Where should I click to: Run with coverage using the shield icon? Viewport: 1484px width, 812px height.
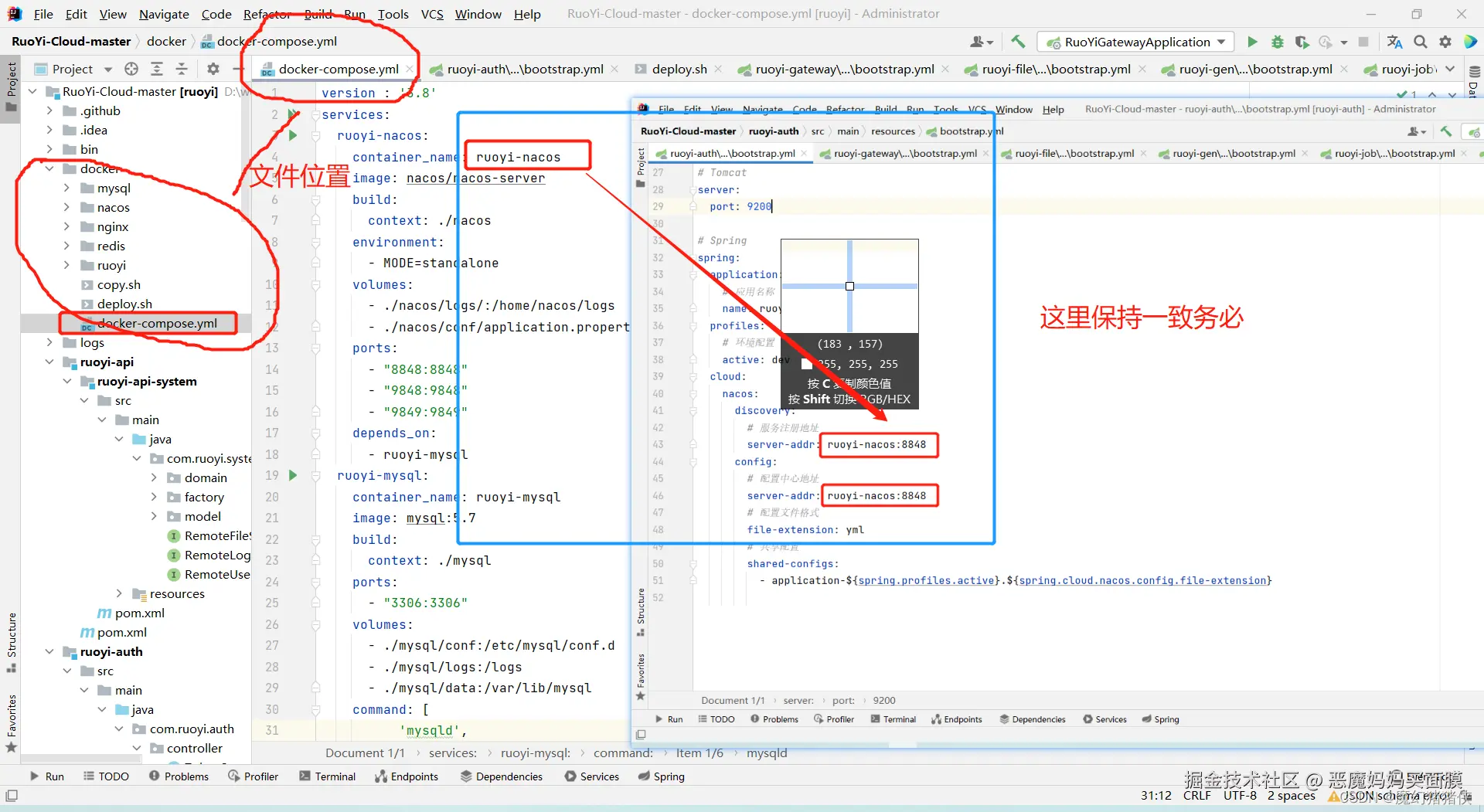[x=1302, y=42]
